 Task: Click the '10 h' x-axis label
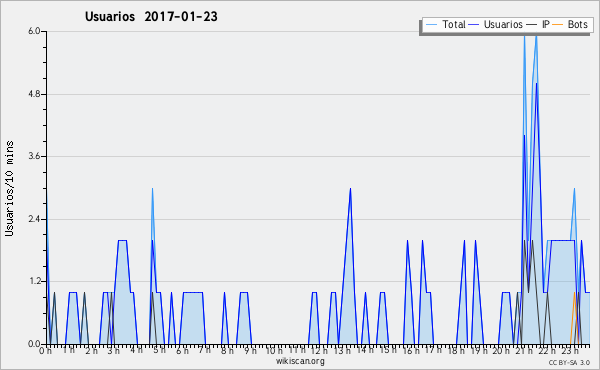pos(274,350)
